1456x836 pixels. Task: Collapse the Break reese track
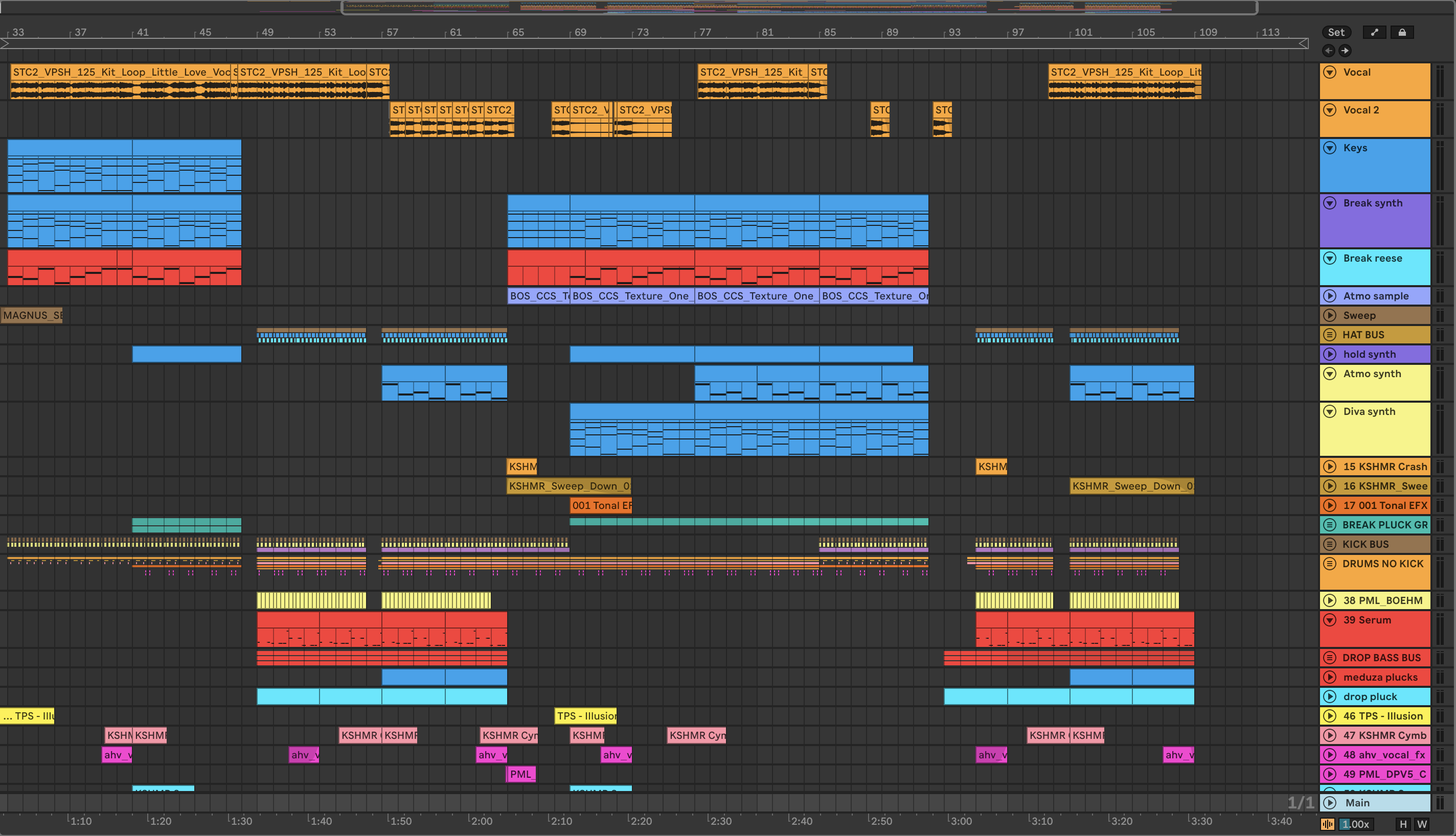click(x=1330, y=258)
